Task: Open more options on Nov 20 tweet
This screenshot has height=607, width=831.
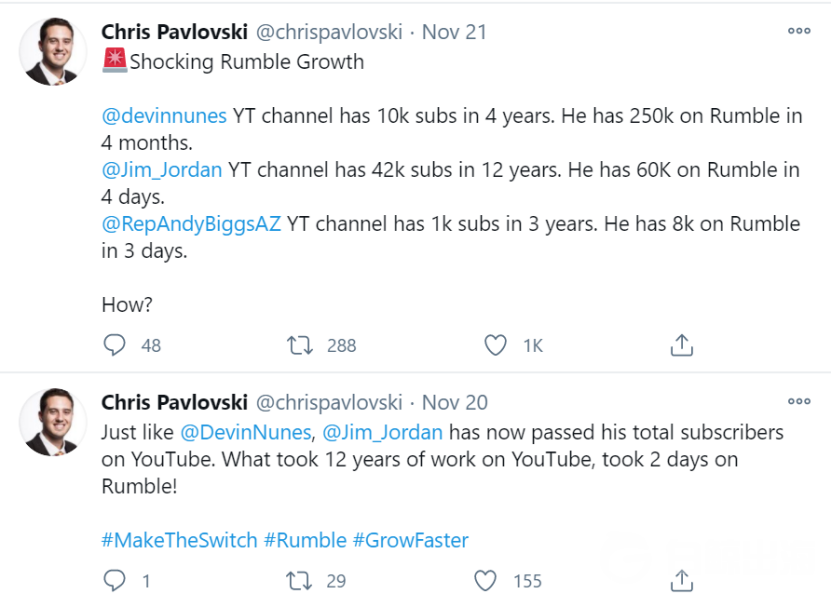Action: tap(798, 402)
